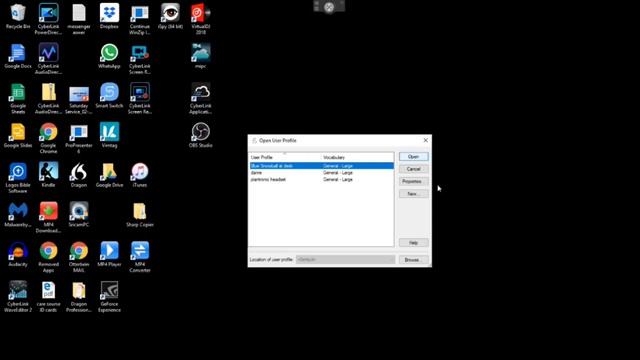Open the Google Drive shortcut

click(109, 175)
